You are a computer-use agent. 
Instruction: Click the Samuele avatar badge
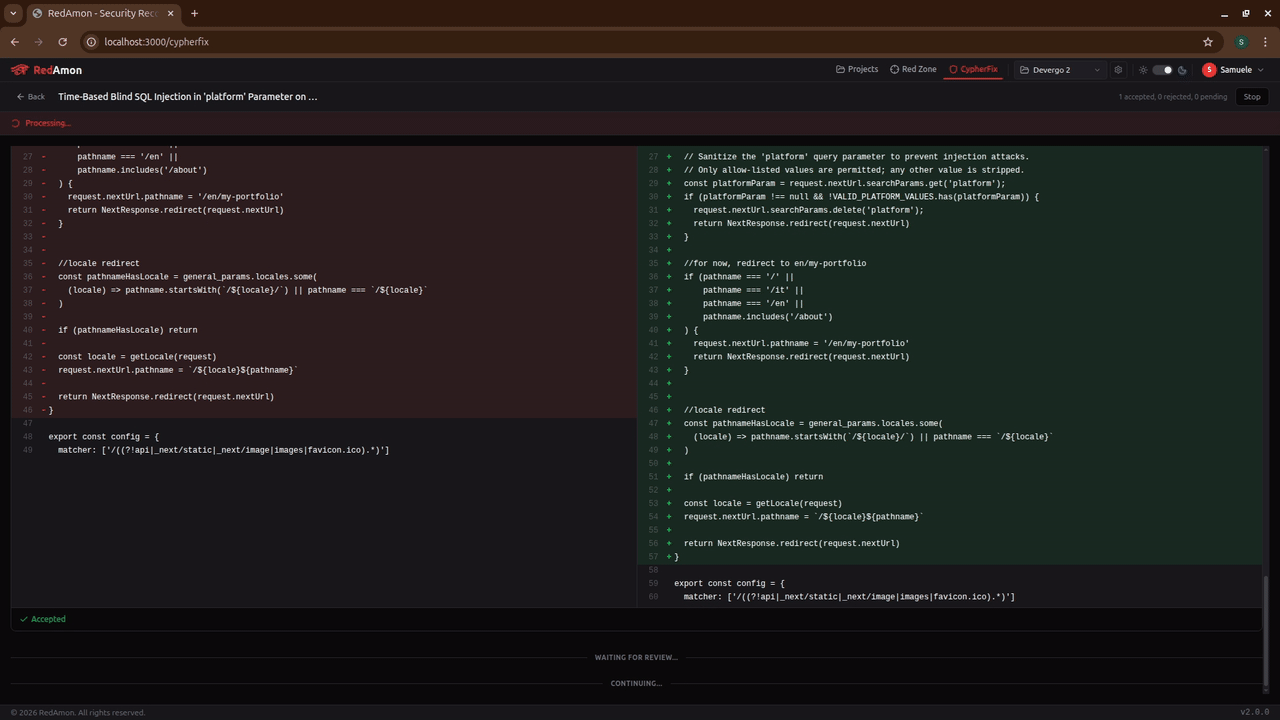coord(1208,69)
